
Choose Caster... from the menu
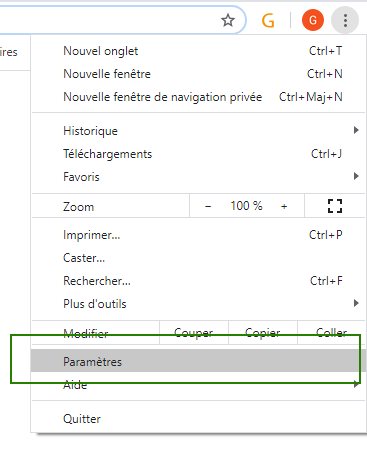(x=198, y=258)
